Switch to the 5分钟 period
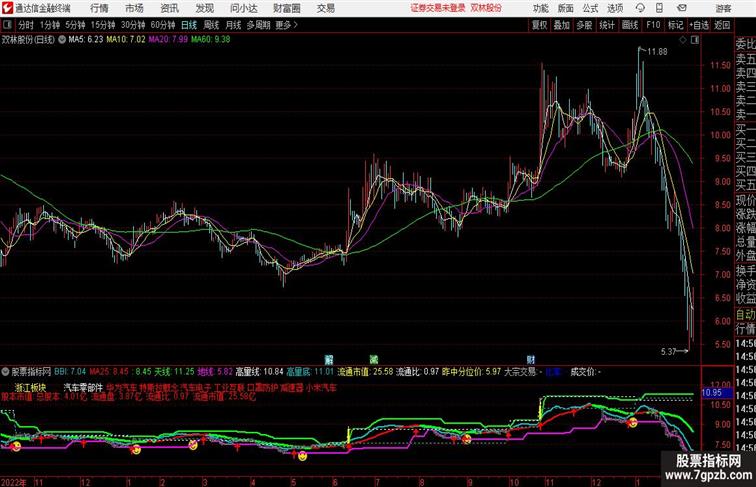756x487 pixels. coord(75,25)
